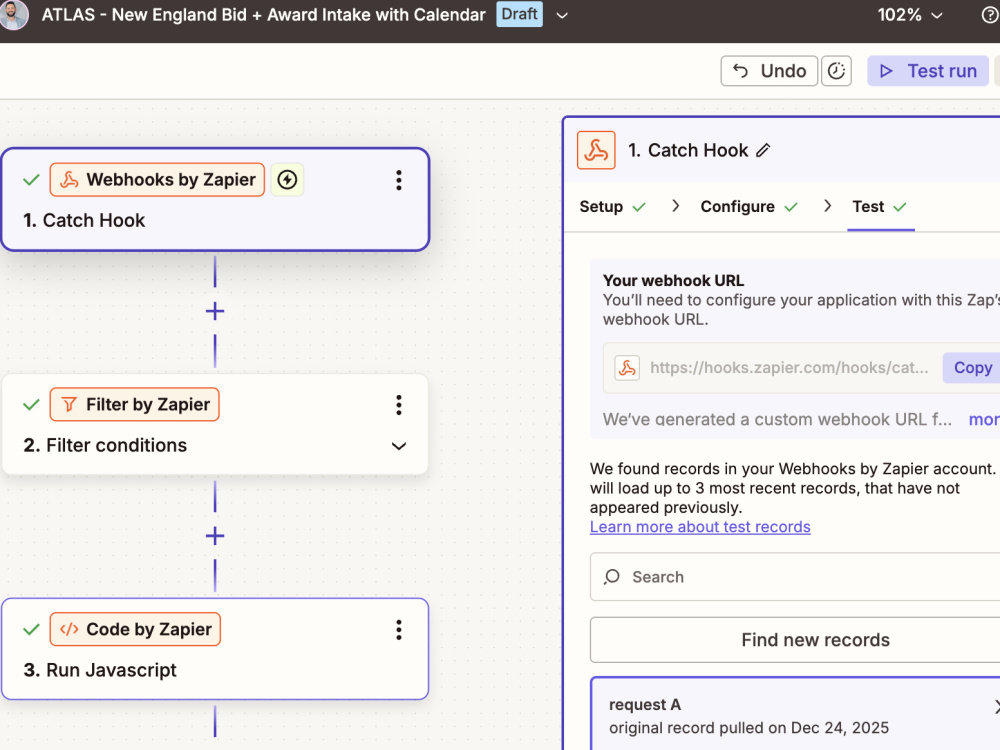This screenshot has height=750, width=1000.
Task: Open three-dot menu on Filter by Zapier step
Action: tap(399, 405)
